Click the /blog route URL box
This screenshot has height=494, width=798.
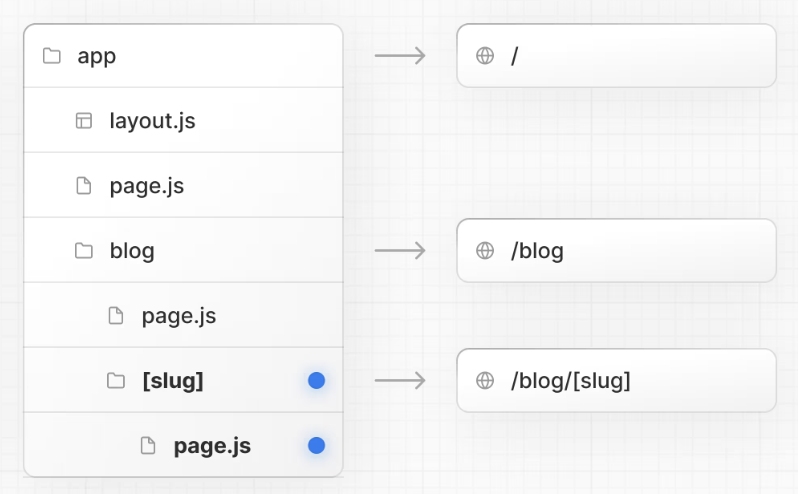click(x=616, y=251)
